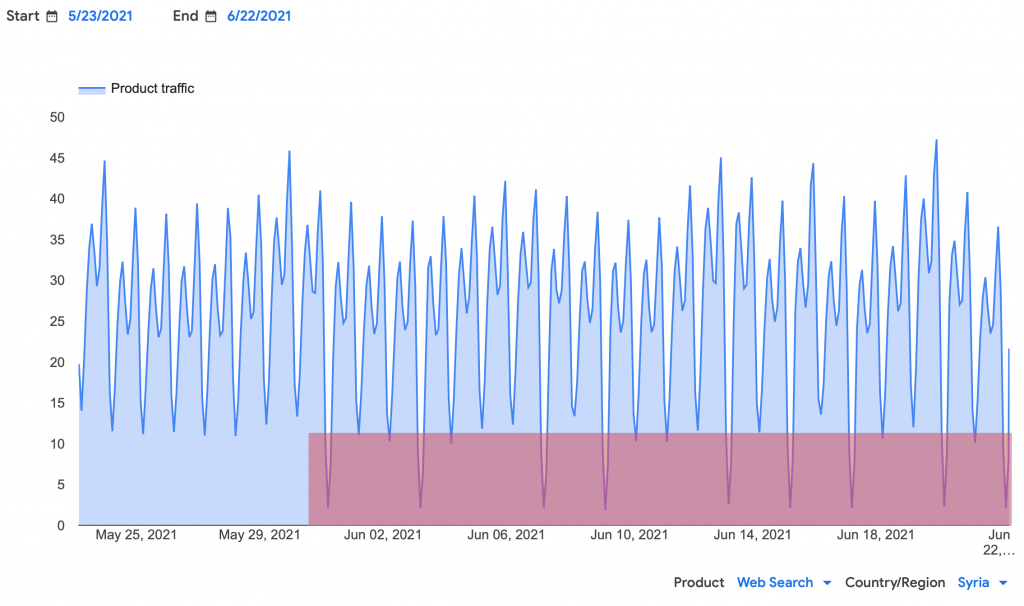Open the start date 5/23/2021
Image resolution: width=1024 pixels, height=606 pixels.
pos(100,16)
